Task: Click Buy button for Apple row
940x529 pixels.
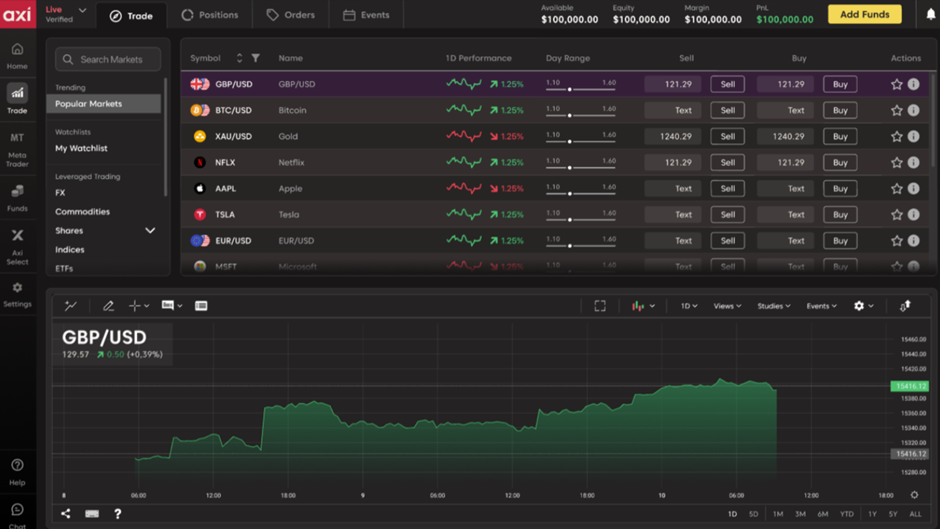Action: [840, 189]
